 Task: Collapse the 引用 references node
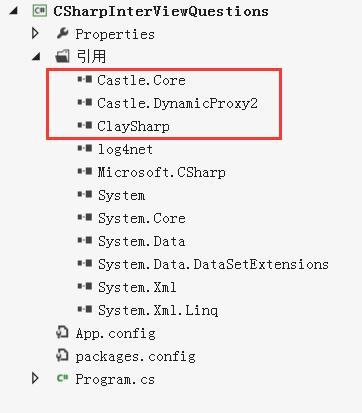pos(36,57)
